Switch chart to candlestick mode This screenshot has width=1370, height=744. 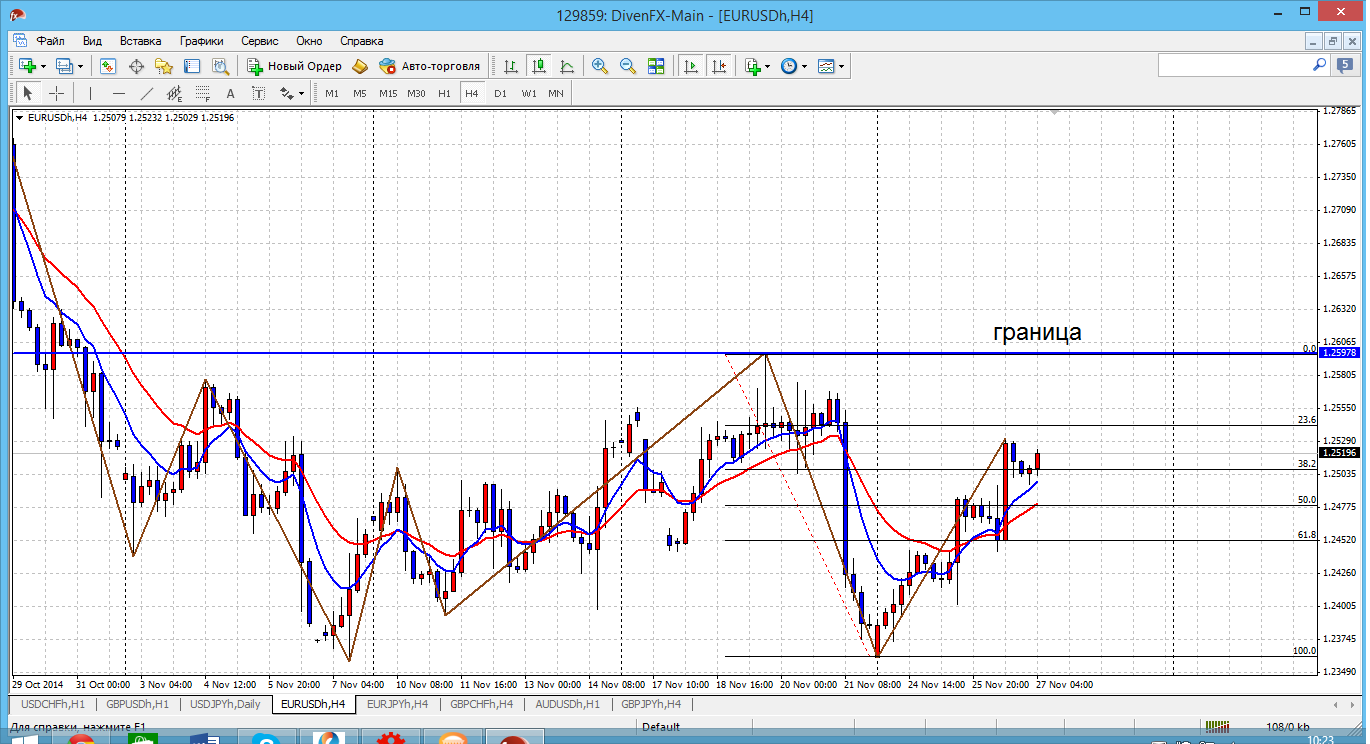(x=539, y=66)
